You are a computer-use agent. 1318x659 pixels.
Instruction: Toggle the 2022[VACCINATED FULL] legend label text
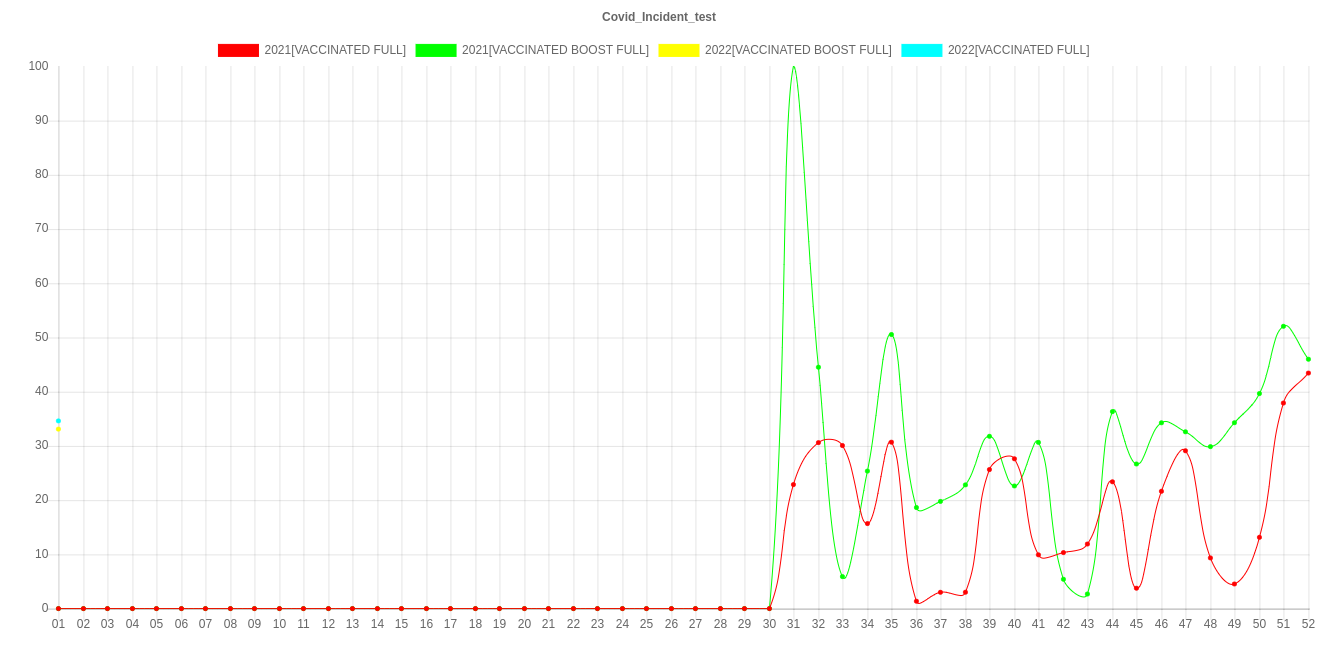(x=1018, y=50)
